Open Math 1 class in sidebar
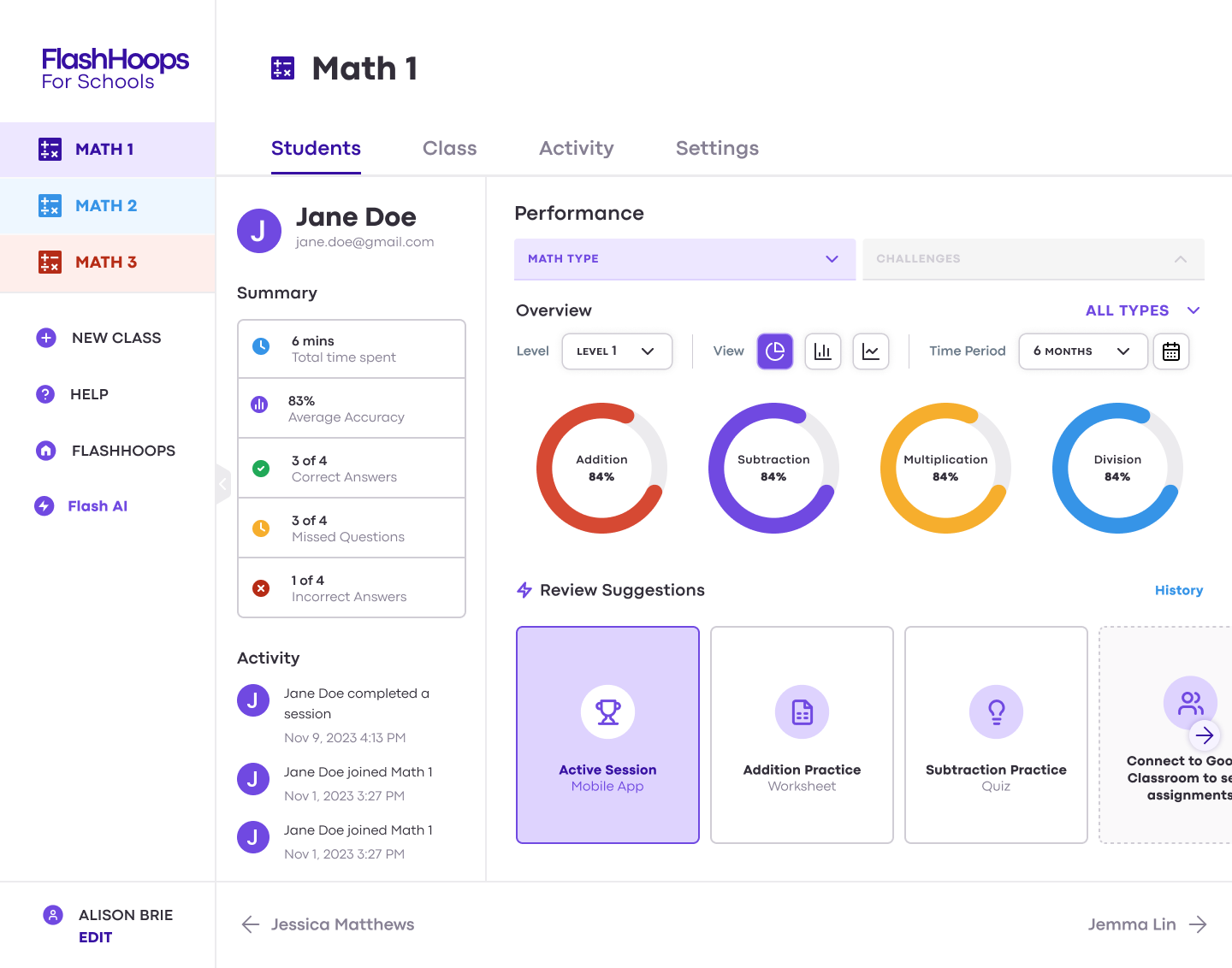This screenshot has height=968, width=1232. coord(107,150)
